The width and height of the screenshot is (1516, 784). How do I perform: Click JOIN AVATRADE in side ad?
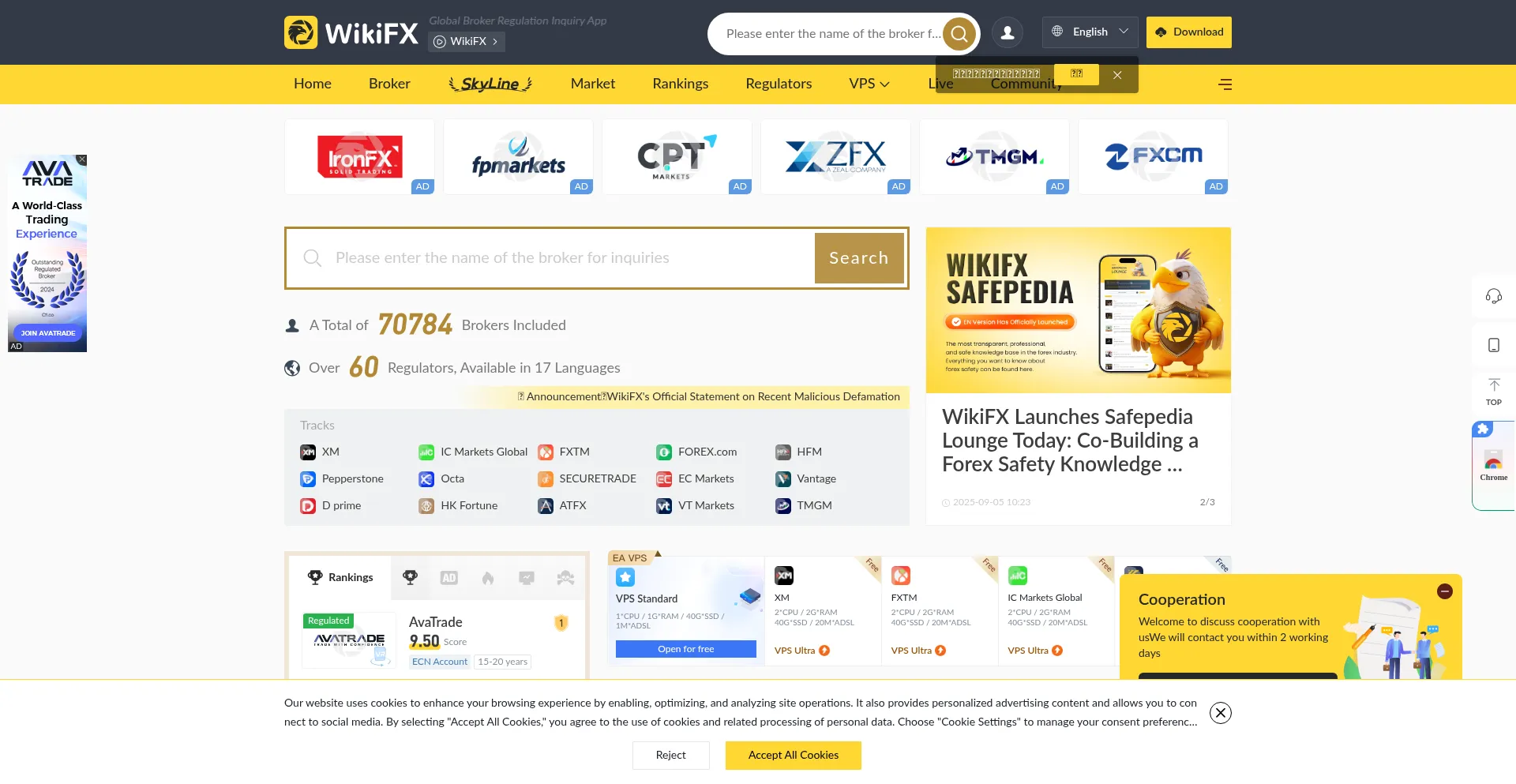point(48,333)
